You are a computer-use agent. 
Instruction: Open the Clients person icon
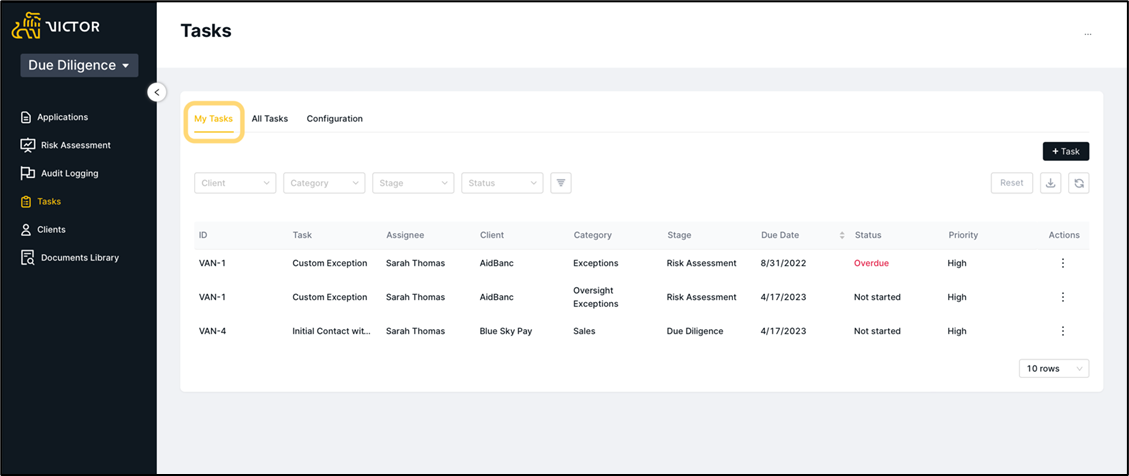click(x=26, y=230)
